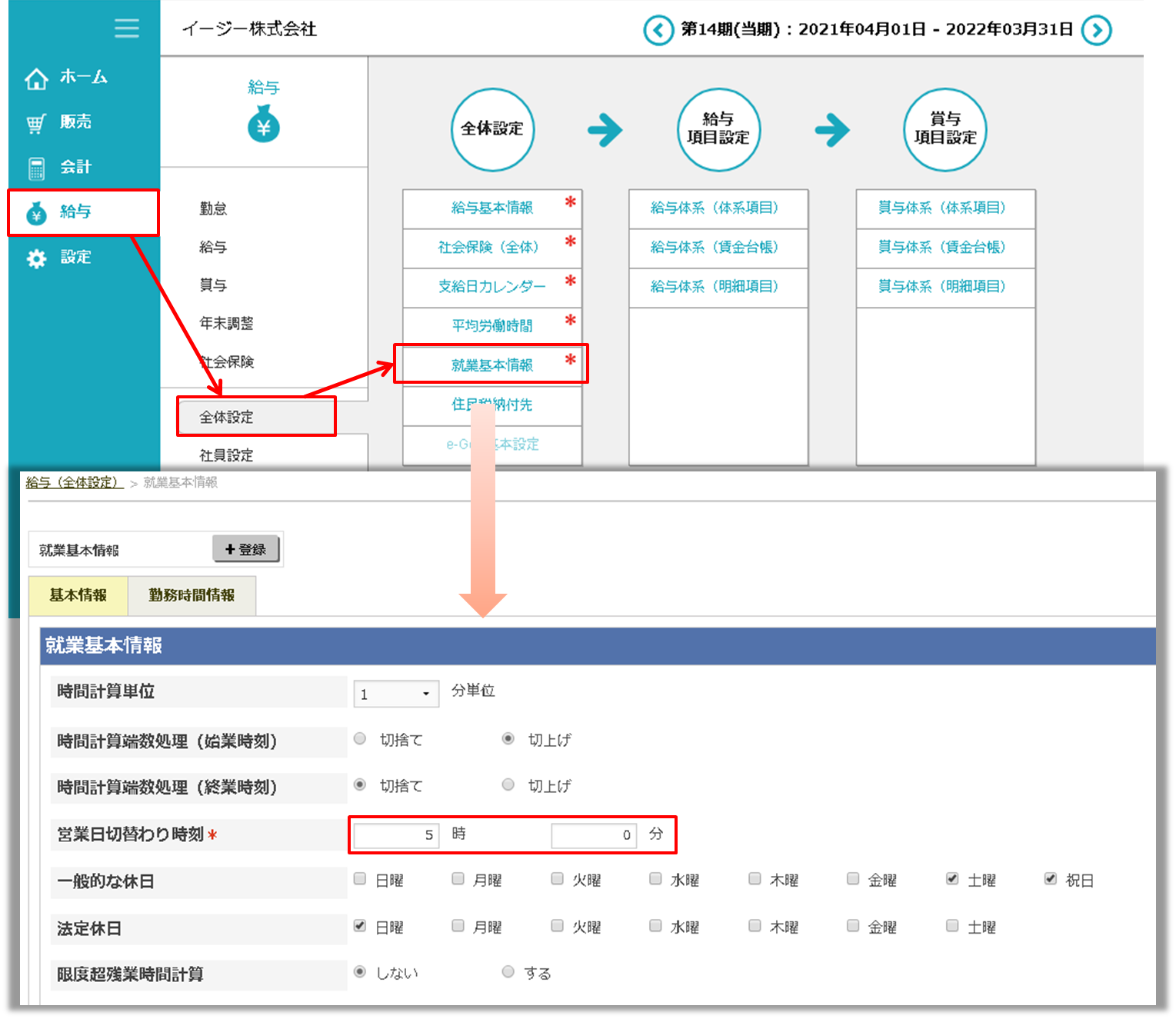1176x1019 pixels.
Task: Open the 時間計算単位 dropdown
Action: 395,694
